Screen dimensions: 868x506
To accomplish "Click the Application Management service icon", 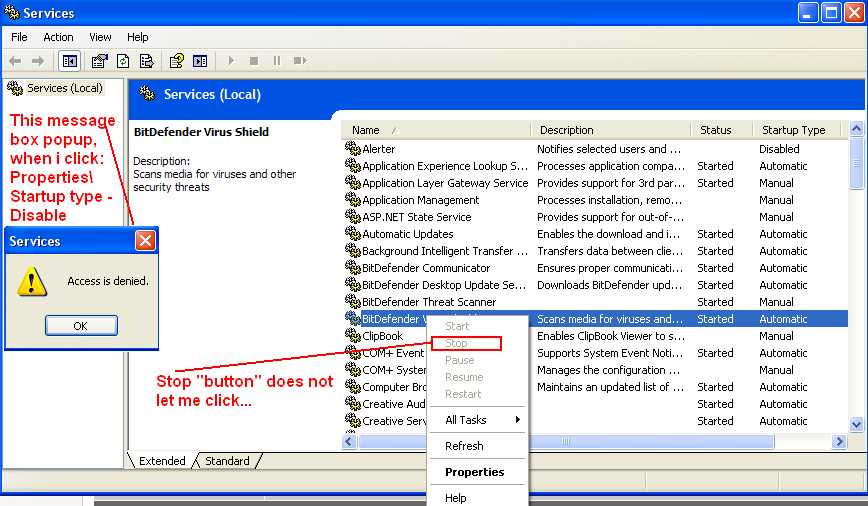I will [x=353, y=199].
